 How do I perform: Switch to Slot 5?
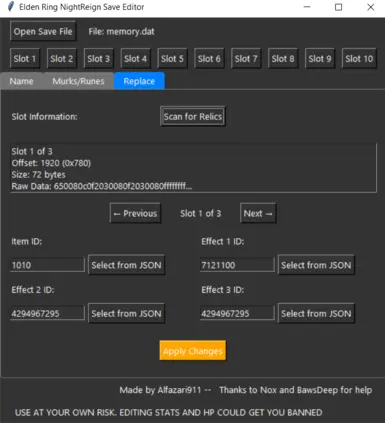(x=172, y=59)
